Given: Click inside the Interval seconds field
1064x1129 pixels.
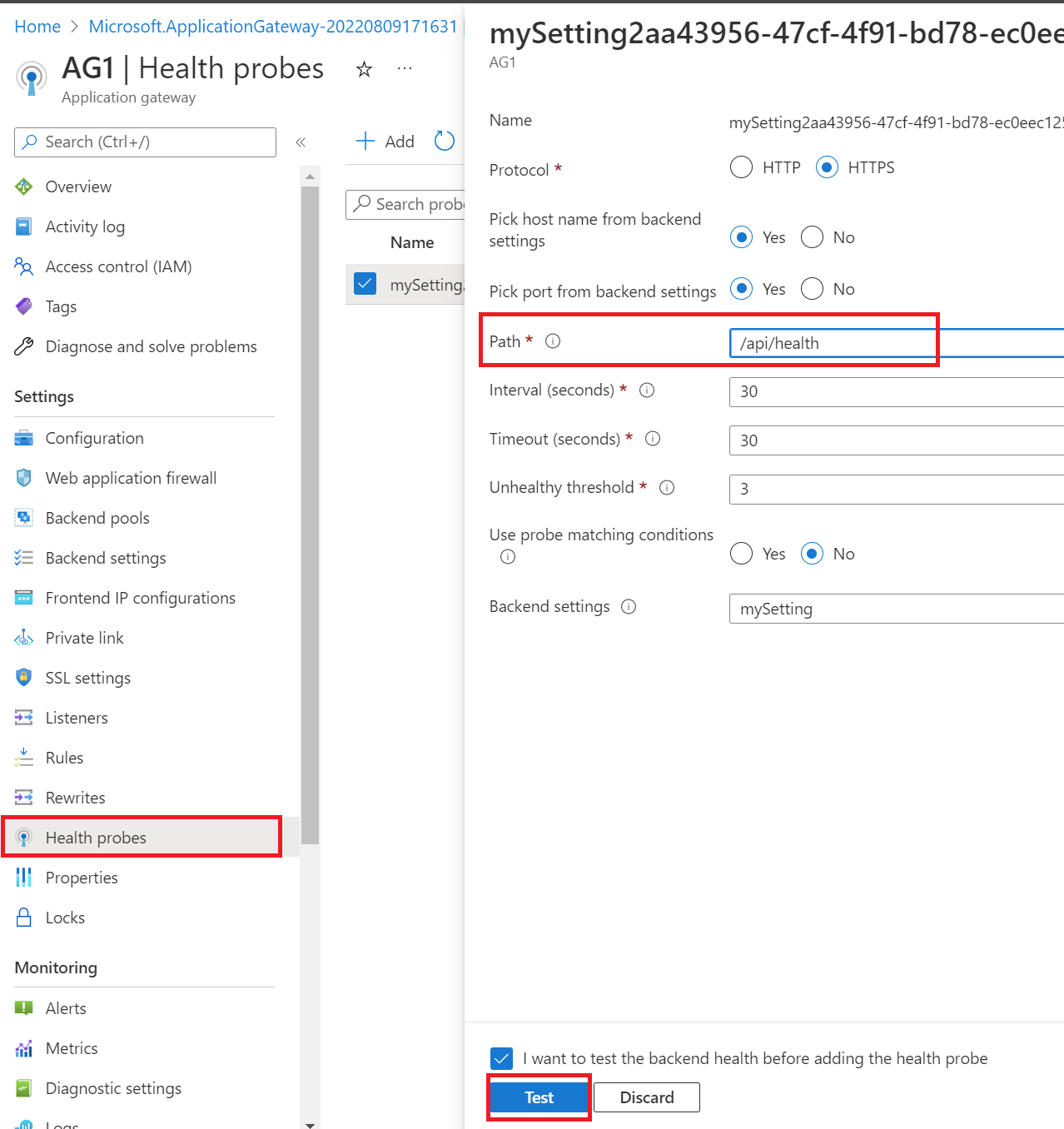Looking at the screenshot, I should coord(833,391).
